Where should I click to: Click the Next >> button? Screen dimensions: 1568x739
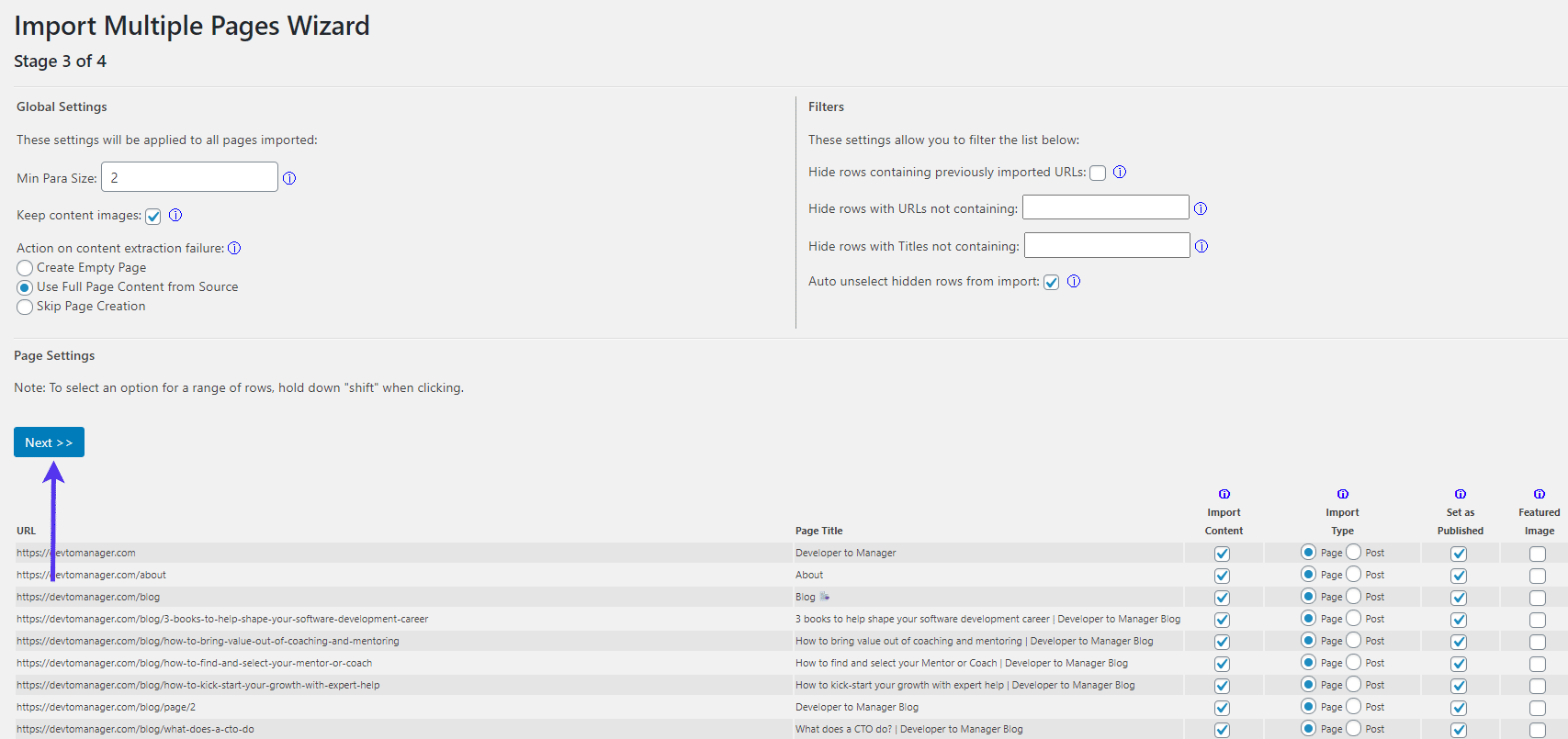point(49,442)
